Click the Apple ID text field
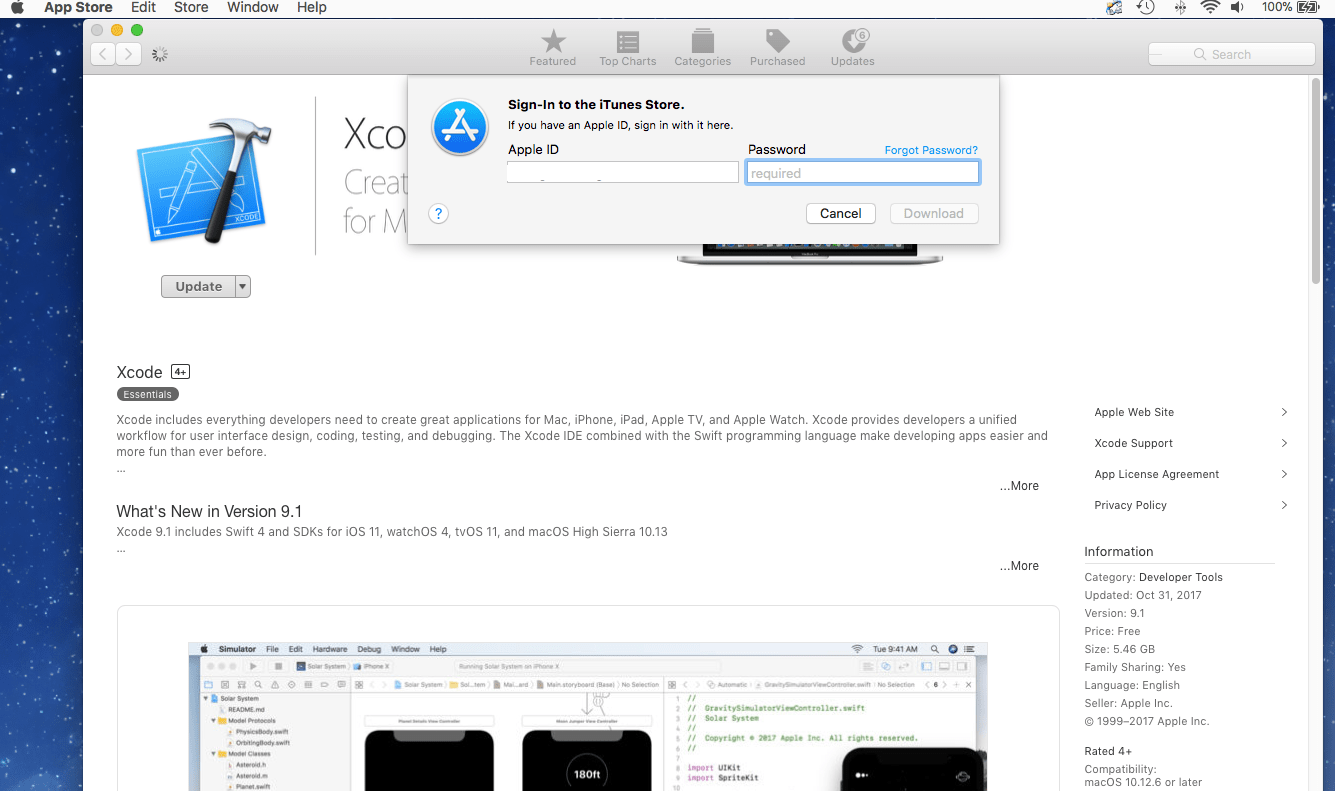 point(623,173)
